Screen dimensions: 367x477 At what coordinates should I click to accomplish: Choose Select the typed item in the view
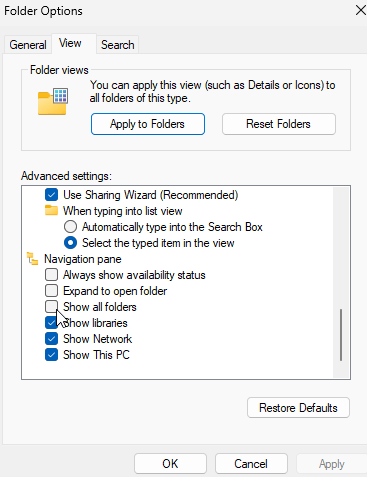(70, 243)
